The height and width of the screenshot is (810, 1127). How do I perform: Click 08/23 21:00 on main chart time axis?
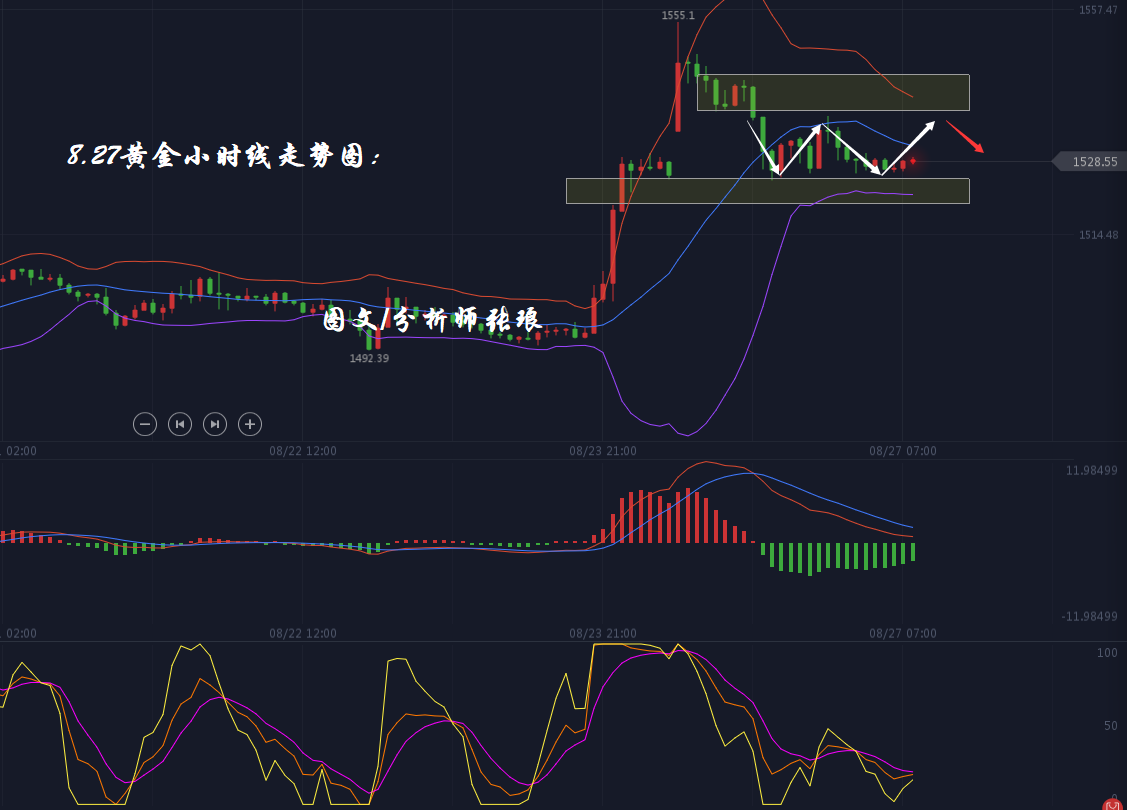tap(603, 451)
